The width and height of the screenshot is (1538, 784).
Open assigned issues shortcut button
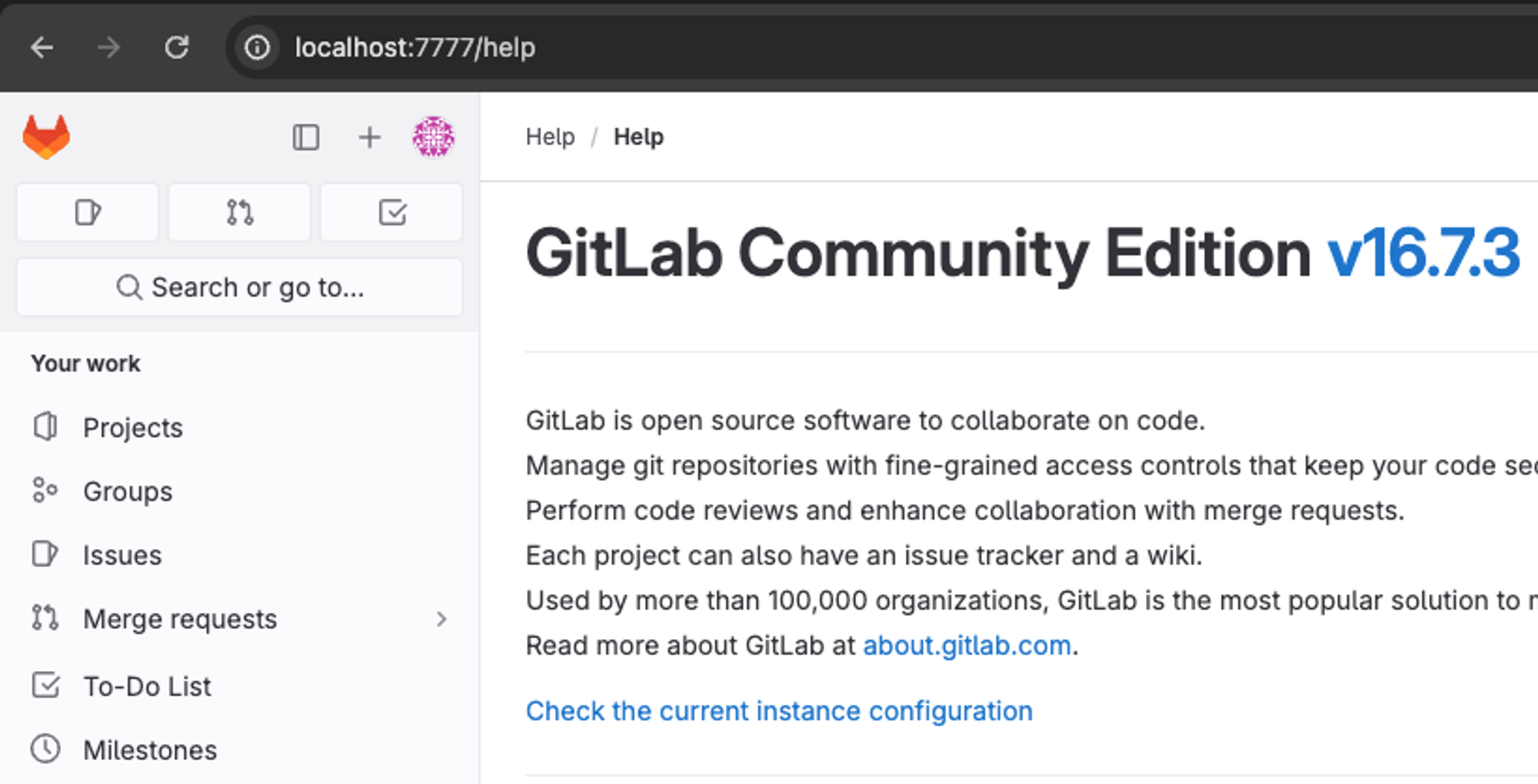tap(88, 212)
